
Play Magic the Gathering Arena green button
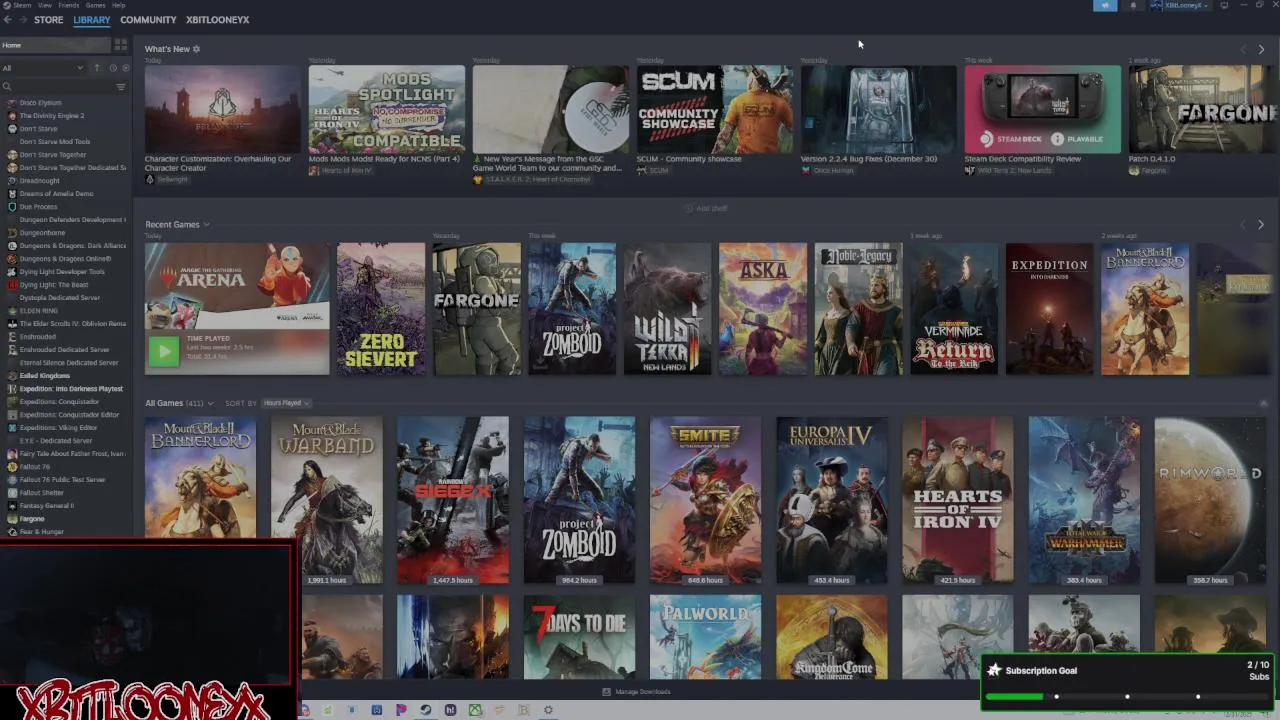(x=164, y=350)
